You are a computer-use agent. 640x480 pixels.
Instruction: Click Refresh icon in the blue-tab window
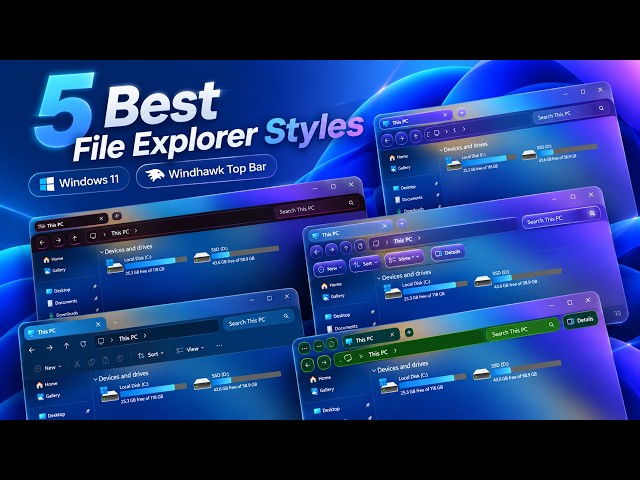point(83,344)
